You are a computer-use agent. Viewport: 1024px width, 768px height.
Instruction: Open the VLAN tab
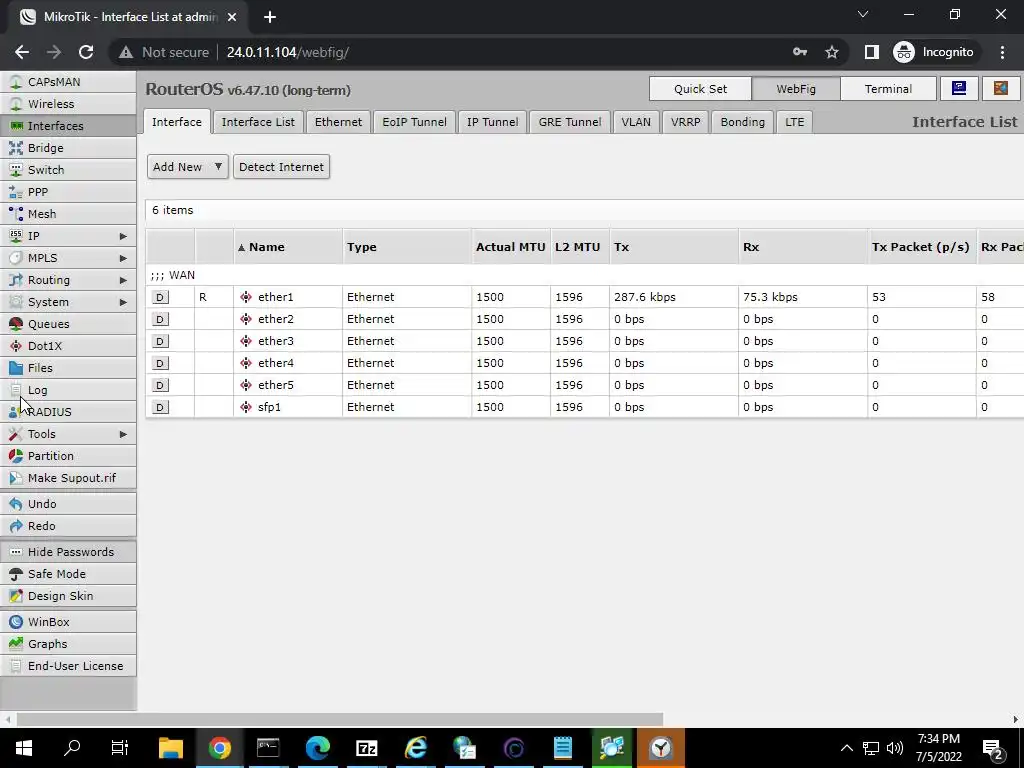click(636, 122)
